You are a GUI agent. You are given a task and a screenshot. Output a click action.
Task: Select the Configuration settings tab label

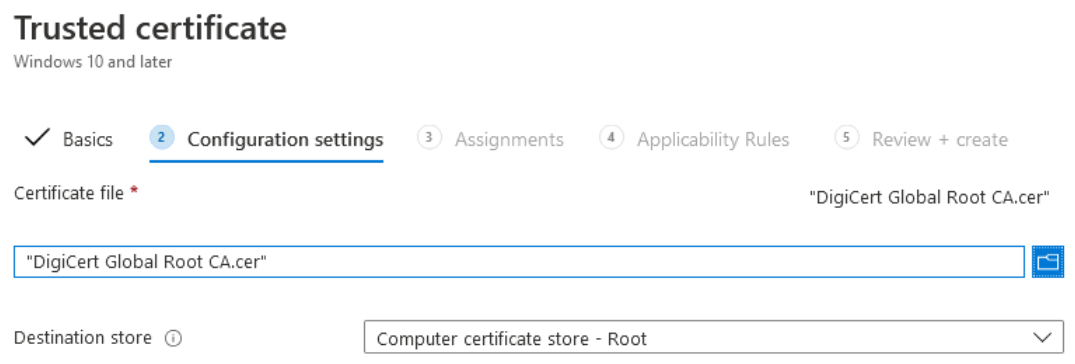(285, 140)
